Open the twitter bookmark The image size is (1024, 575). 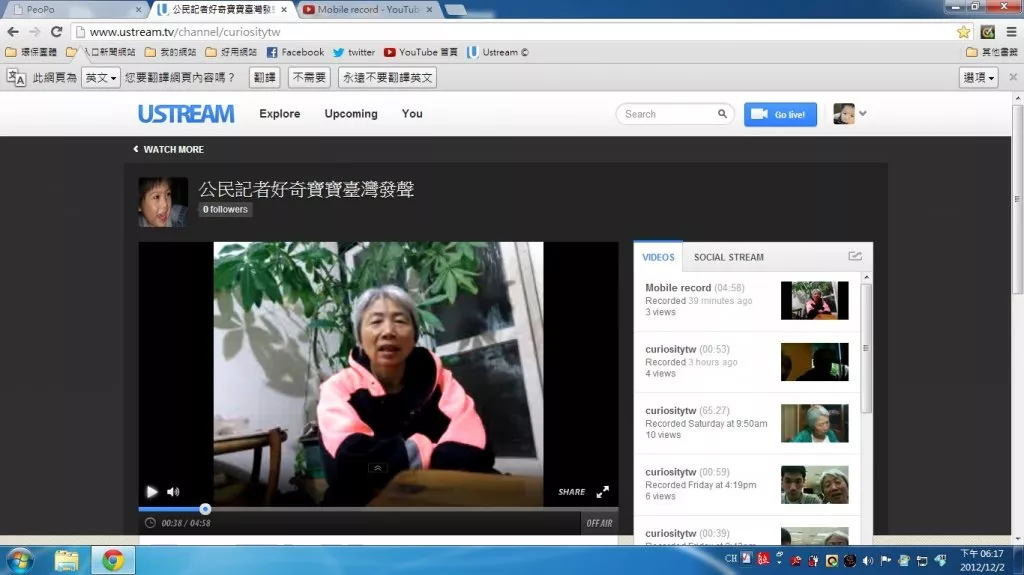pyautogui.click(x=354, y=52)
